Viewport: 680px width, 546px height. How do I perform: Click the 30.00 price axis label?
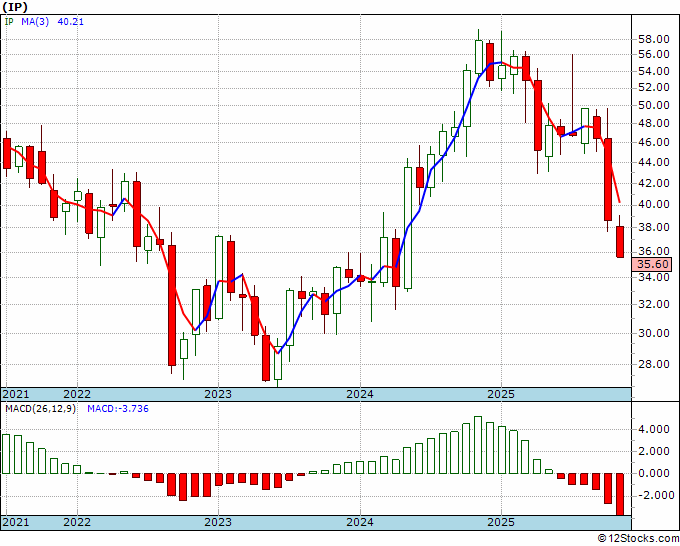coord(654,333)
